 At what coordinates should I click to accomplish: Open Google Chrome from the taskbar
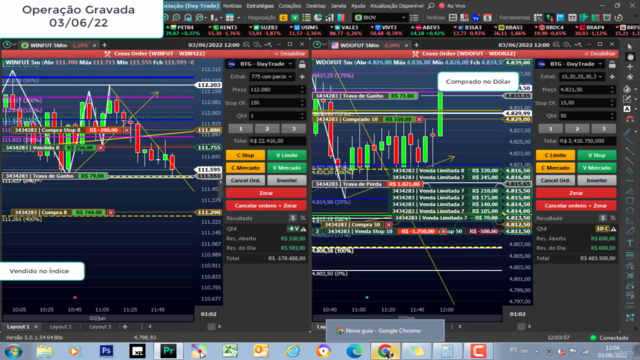coord(385,351)
